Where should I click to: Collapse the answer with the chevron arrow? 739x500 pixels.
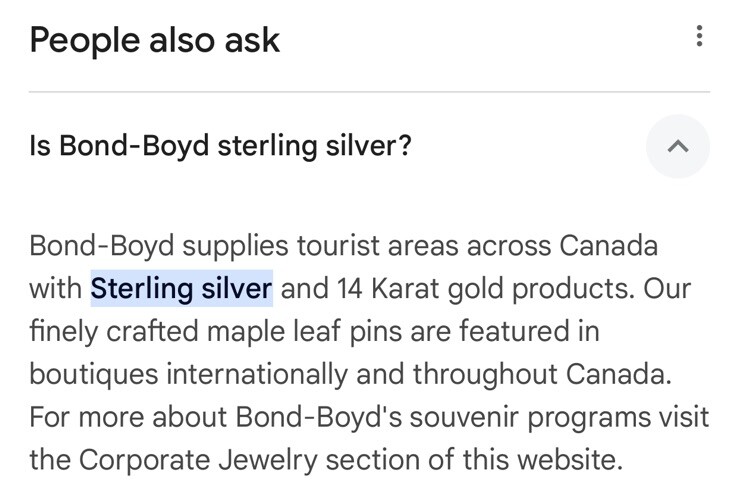click(x=677, y=146)
